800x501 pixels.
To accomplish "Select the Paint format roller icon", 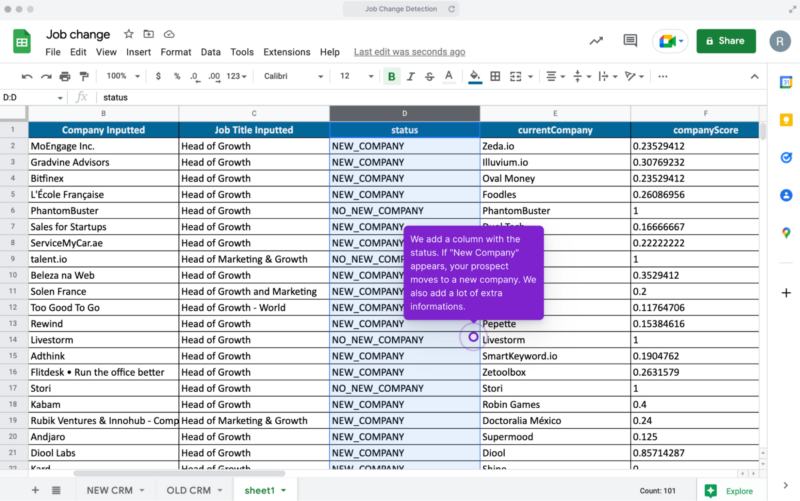I will click(84, 77).
